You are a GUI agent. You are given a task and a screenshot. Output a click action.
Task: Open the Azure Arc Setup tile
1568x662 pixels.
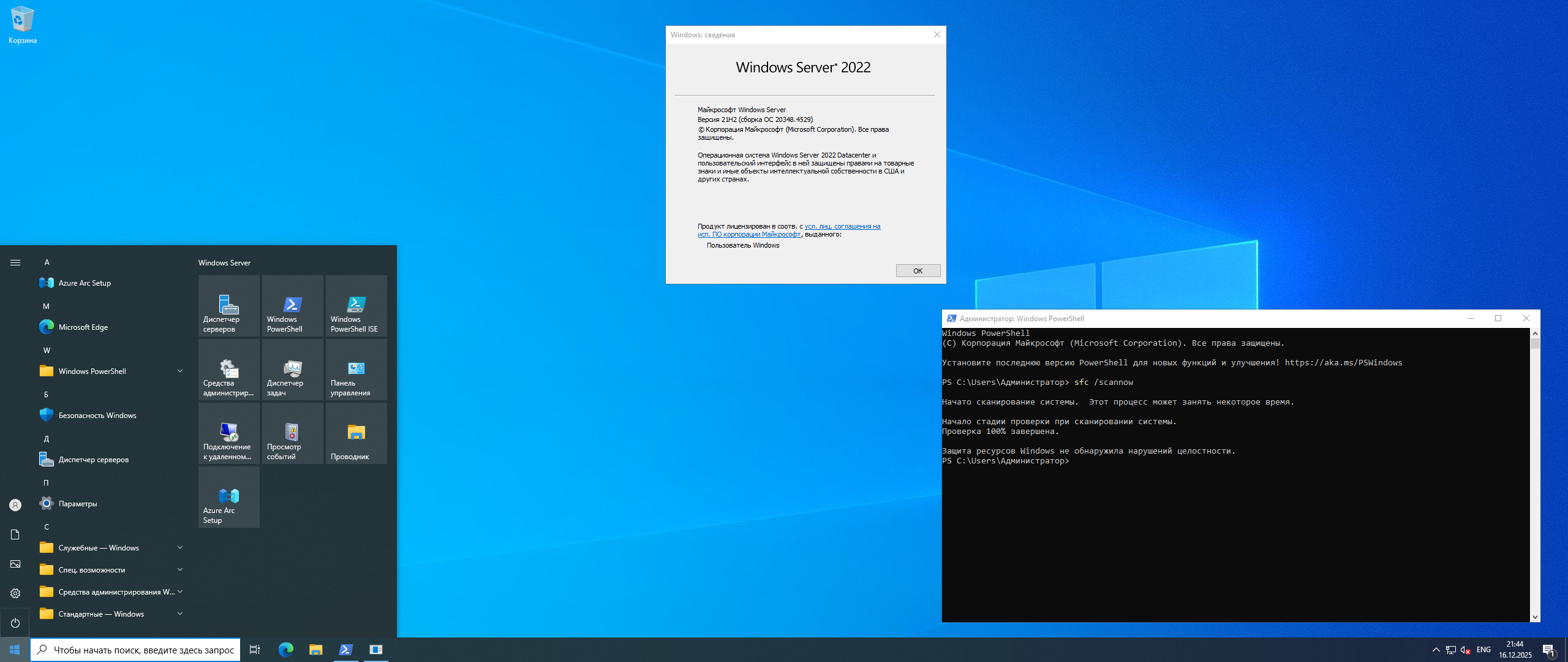coord(228,497)
